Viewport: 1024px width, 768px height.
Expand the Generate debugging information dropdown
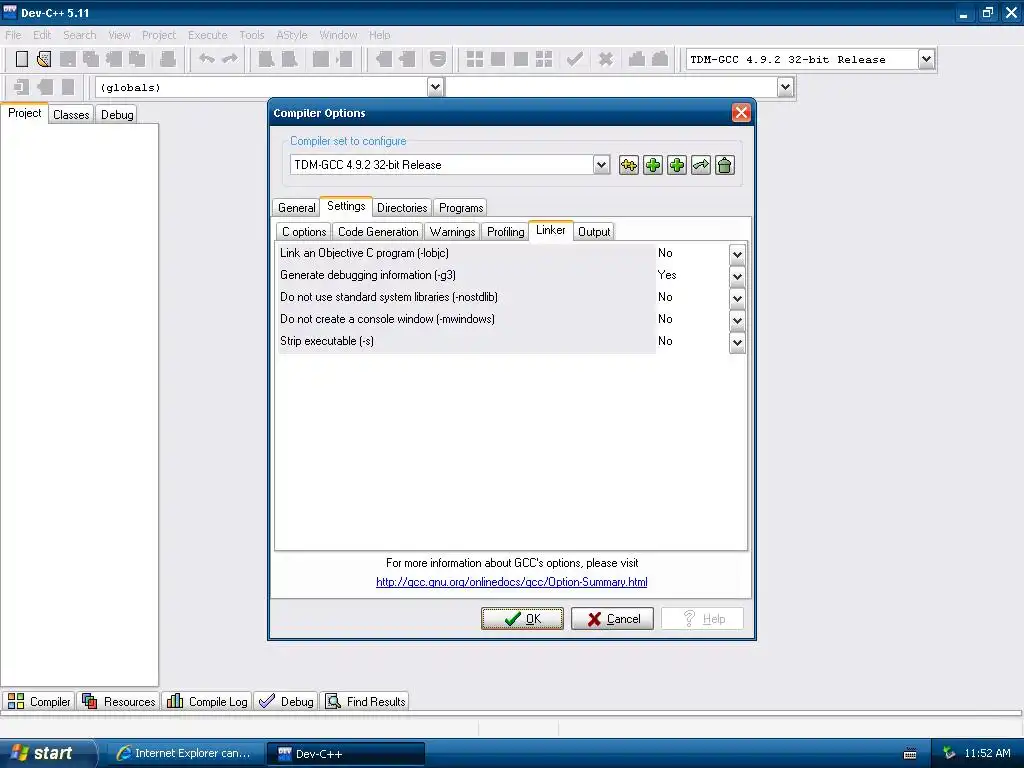[x=737, y=276]
